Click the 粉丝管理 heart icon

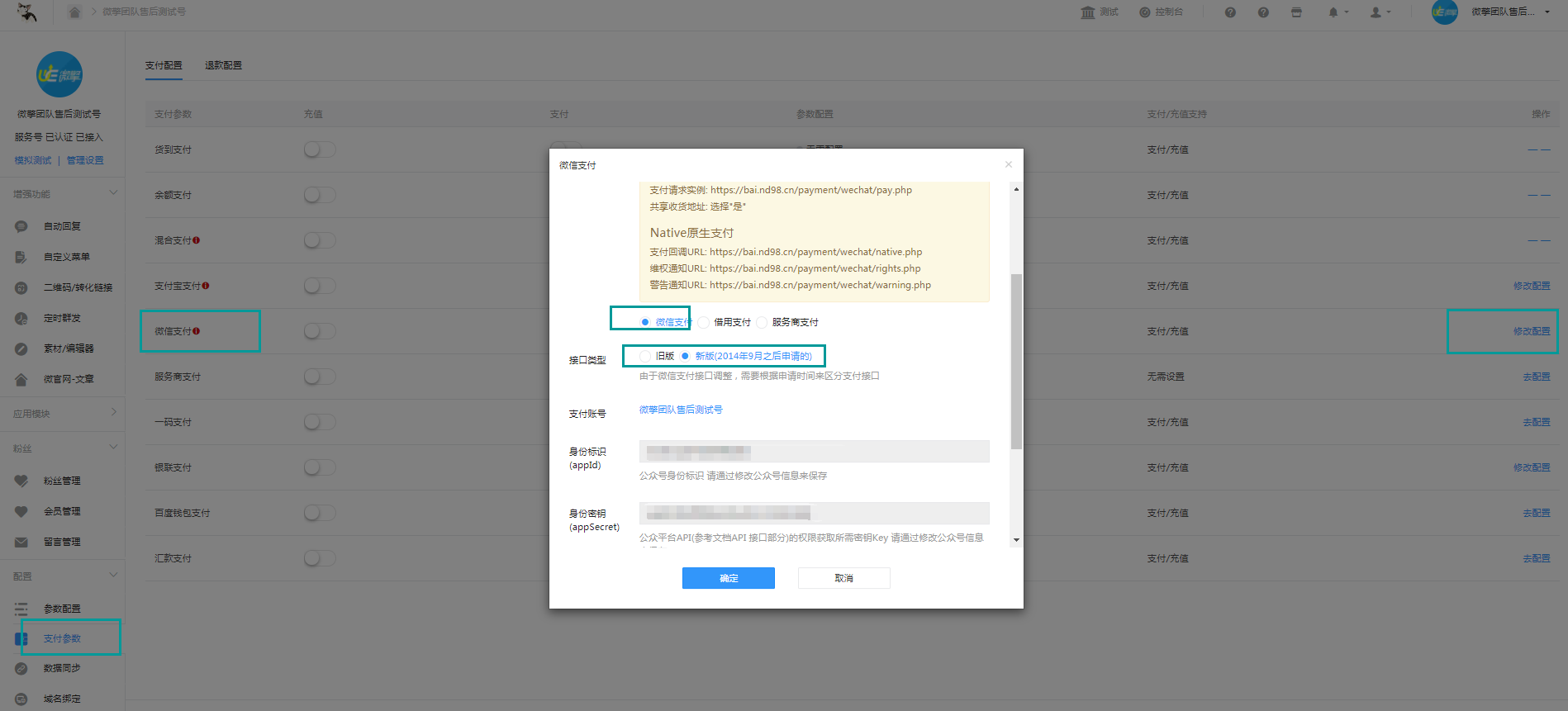(x=21, y=481)
